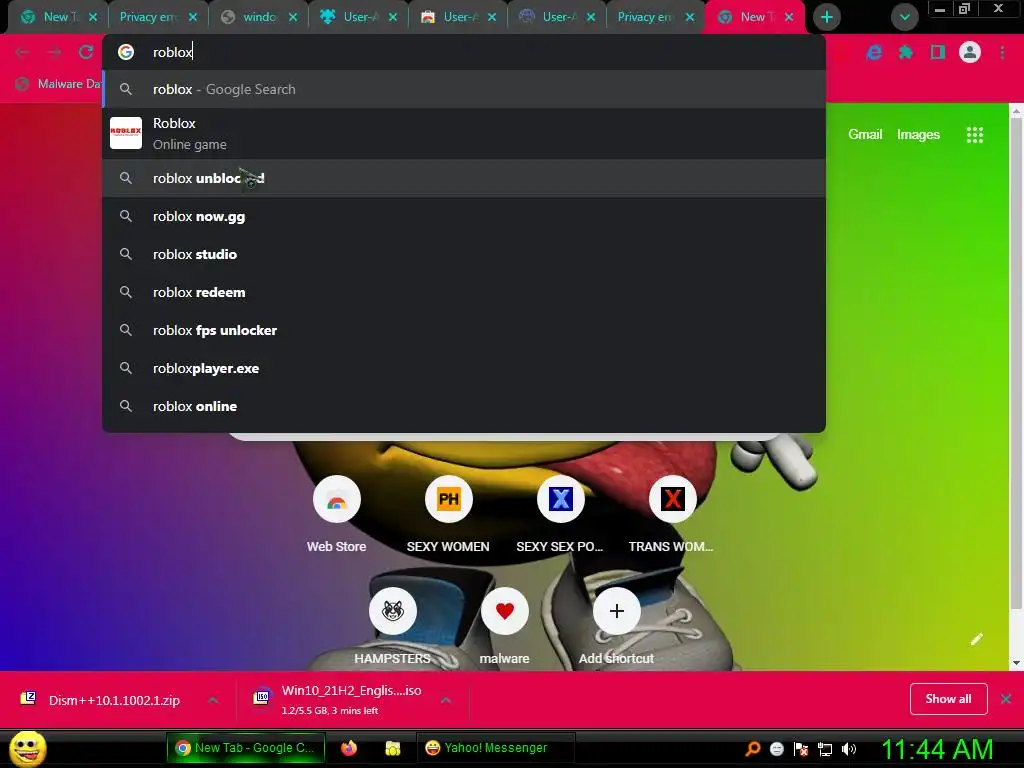Open Dism++10.1.1002.1.zip download
The image size is (1024, 768).
click(x=114, y=700)
